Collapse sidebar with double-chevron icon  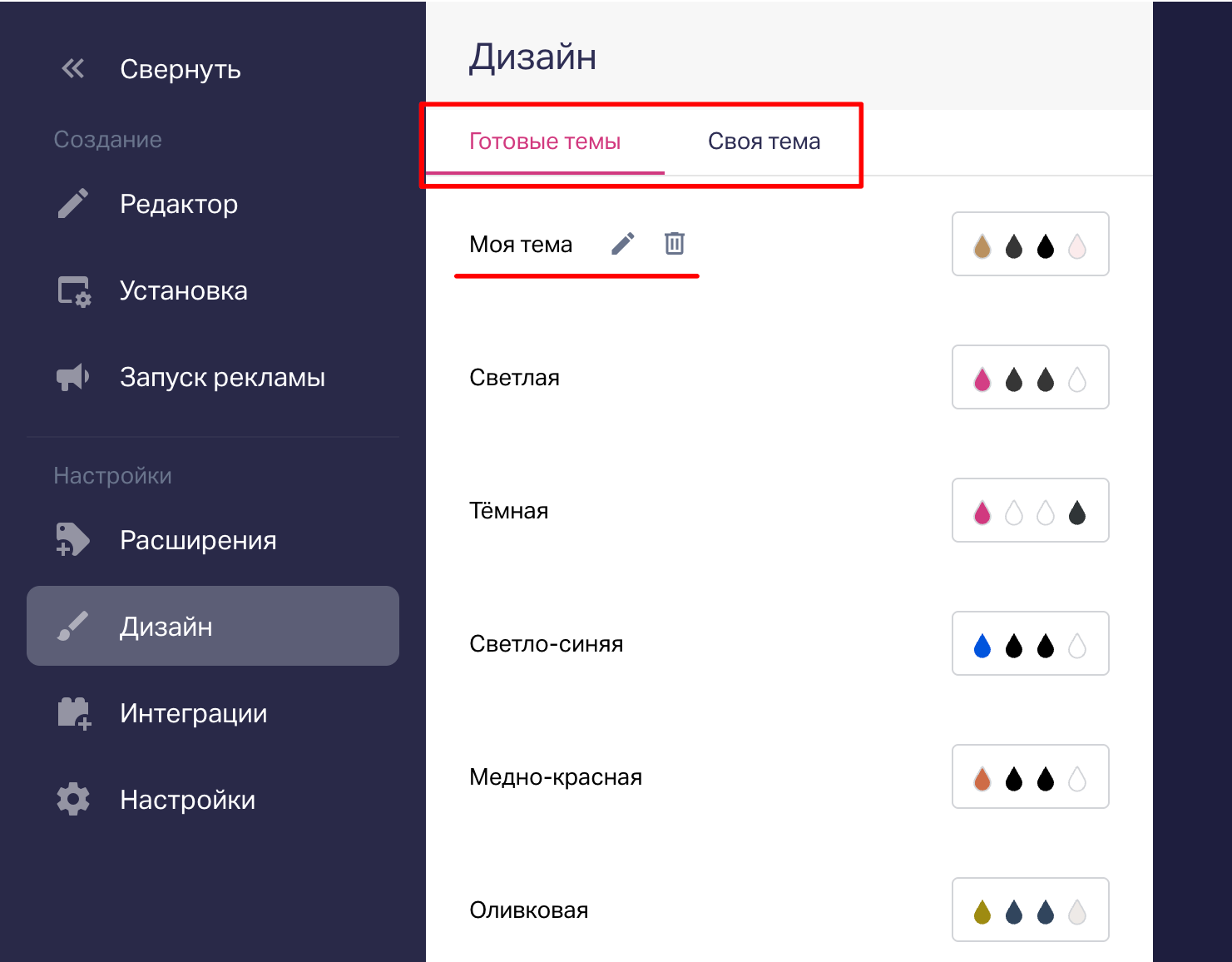pos(73,68)
